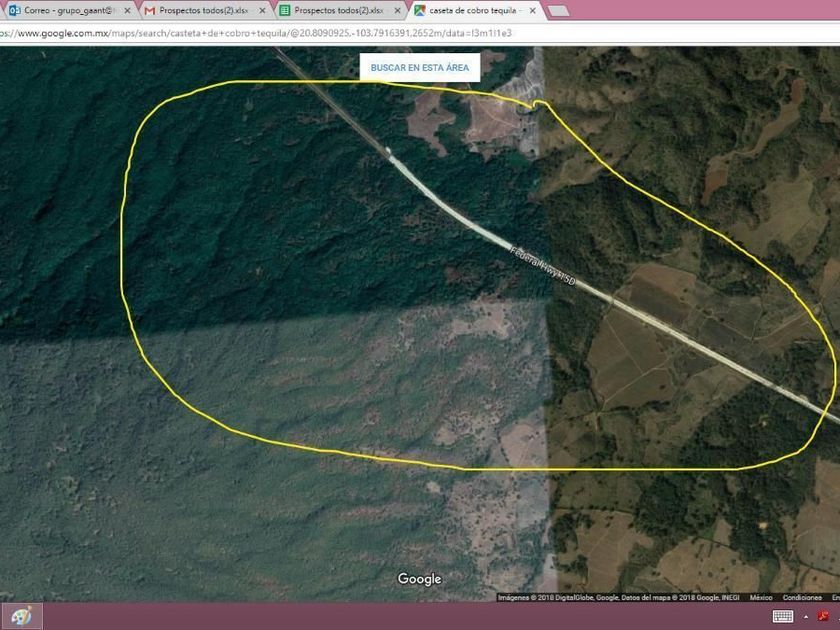
Task: Open the Condiciones link in map footer
Action: [x=802, y=597]
